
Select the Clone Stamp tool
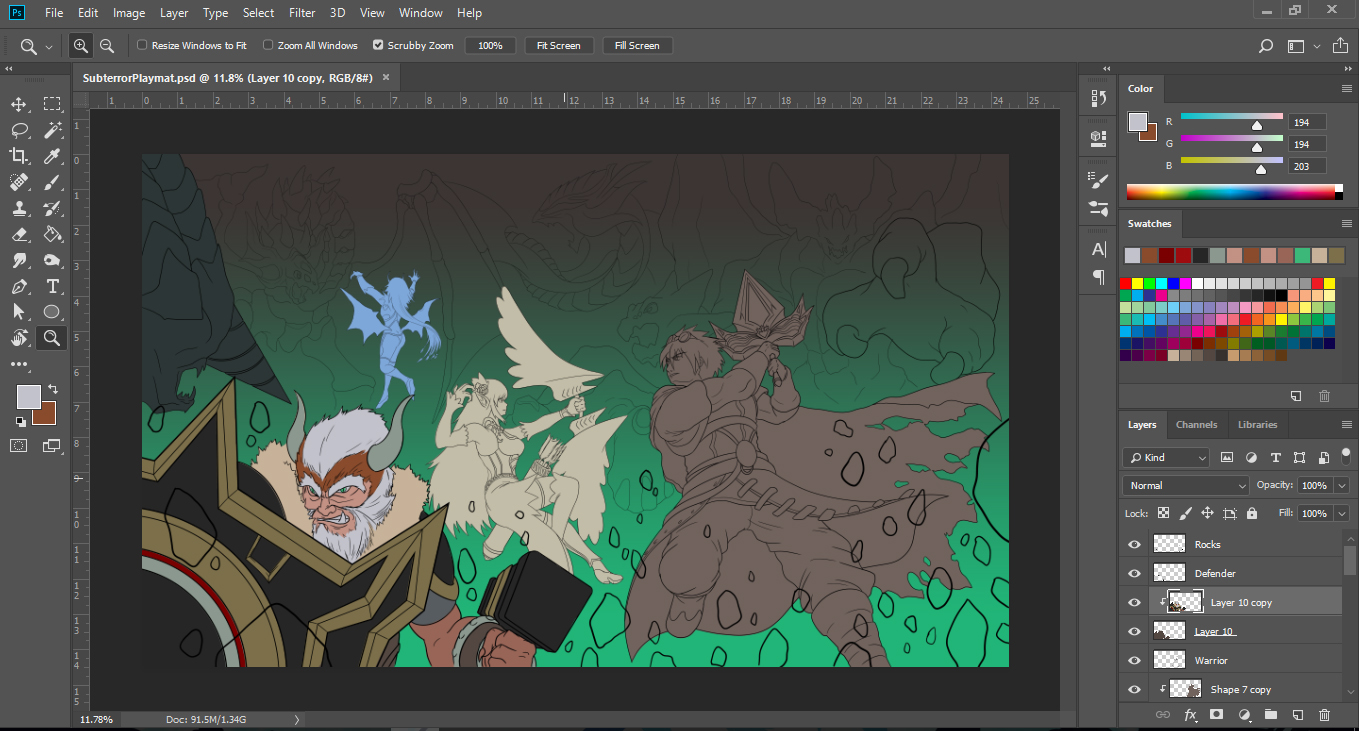pyautogui.click(x=19, y=208)
